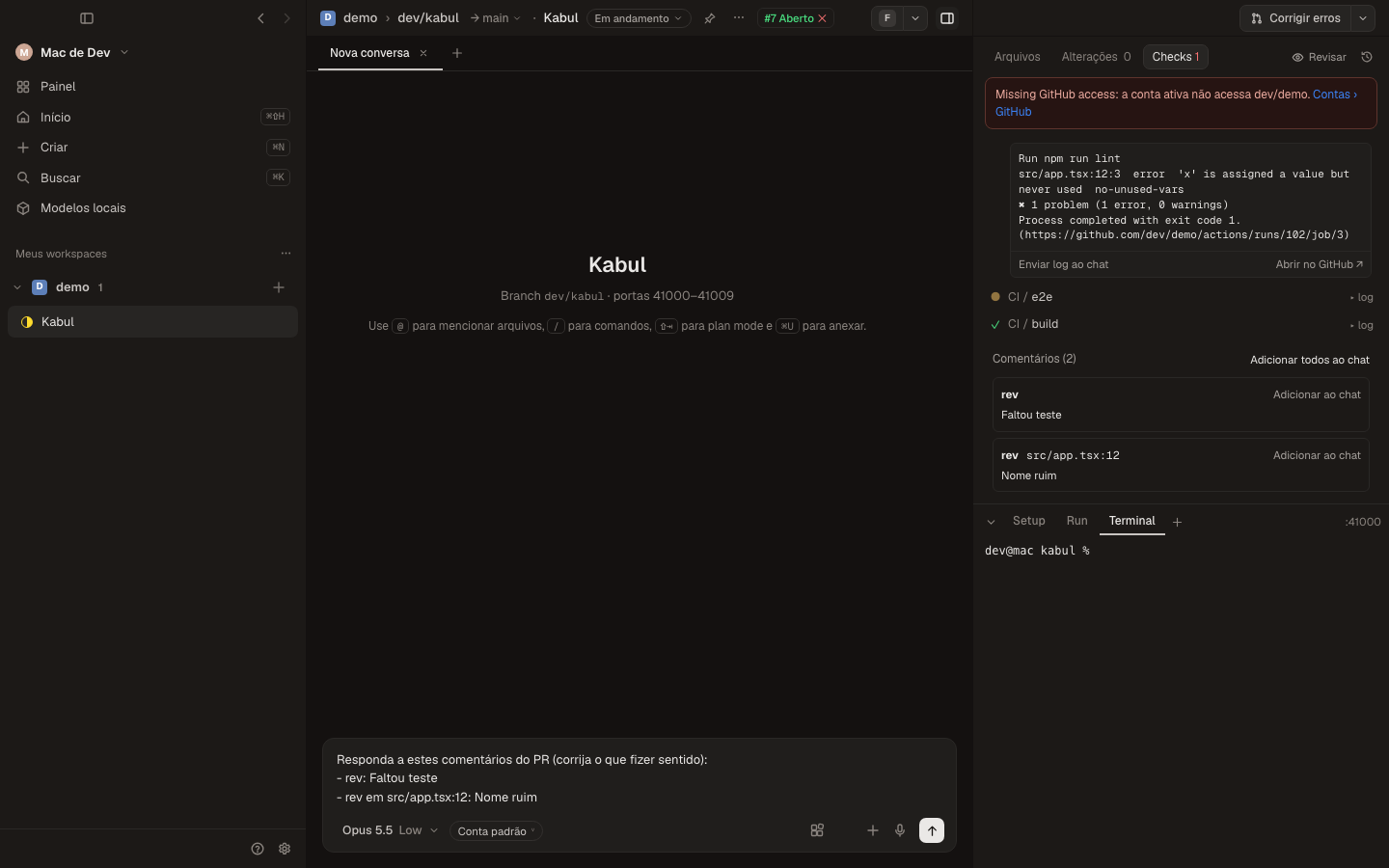This screenshot has width=1389, height=868.
Task: Click the Corrigir erros button
Action: pos(1295,18)
